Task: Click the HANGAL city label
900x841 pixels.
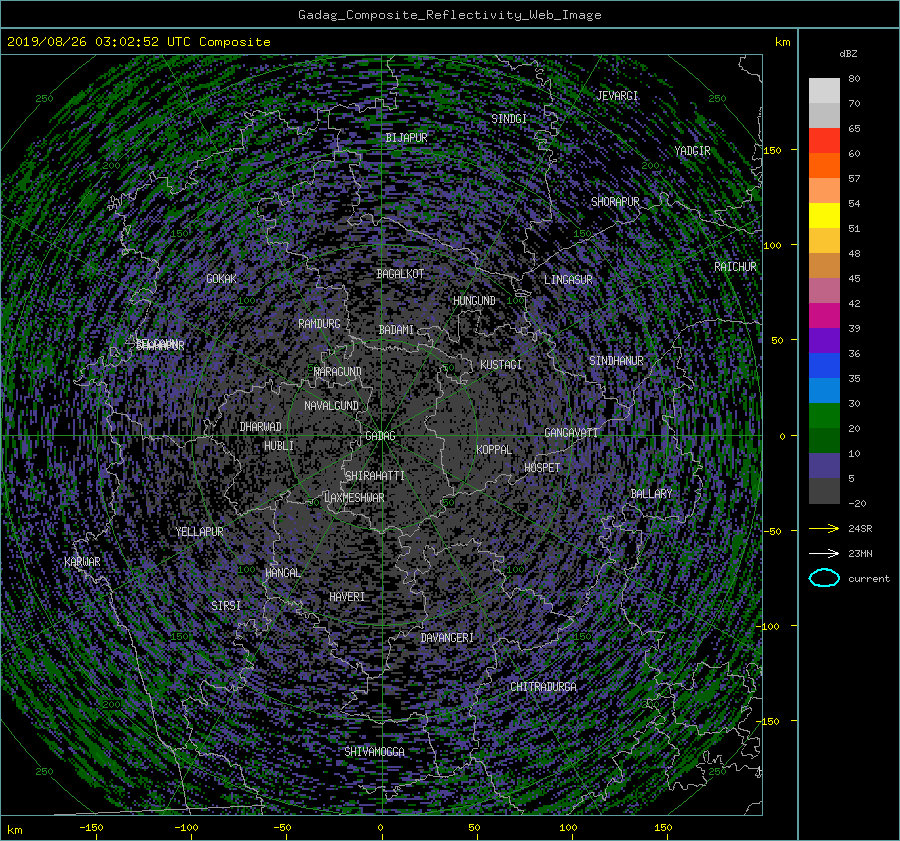Action: (x=282, y=573)
